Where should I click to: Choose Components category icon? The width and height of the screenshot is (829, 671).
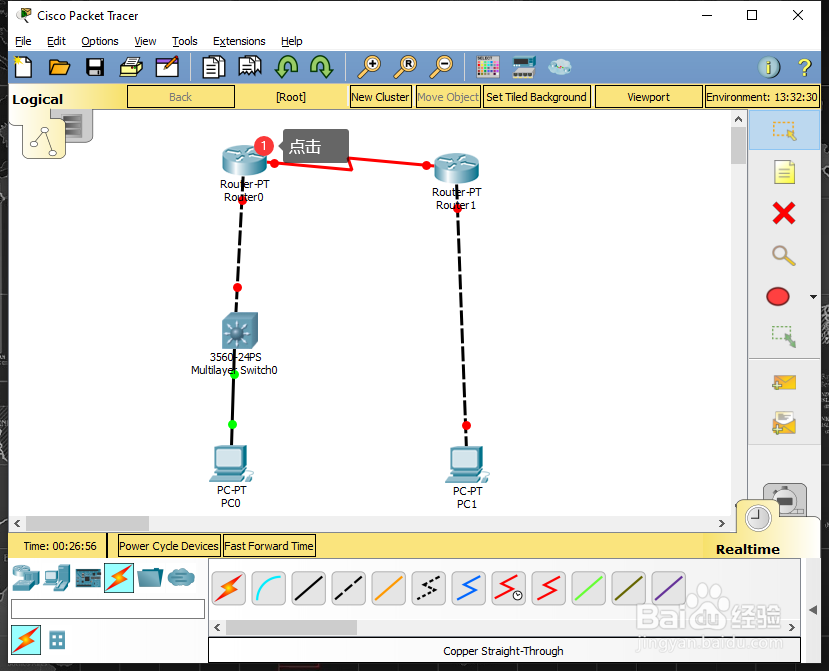[x=88, y=578]
